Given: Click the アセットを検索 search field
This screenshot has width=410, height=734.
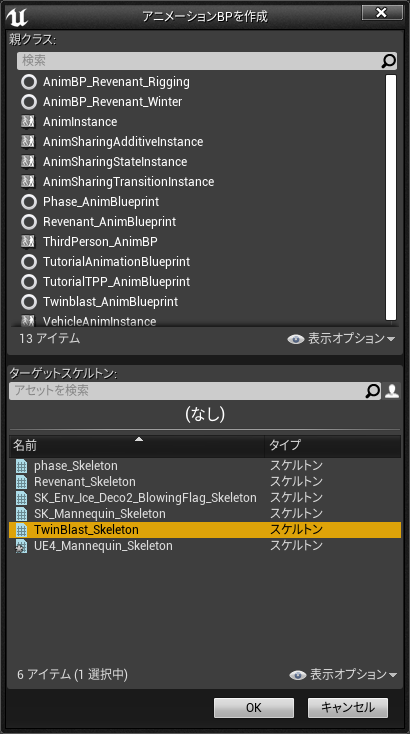Looking at the screenshot, I should pyautogui.click(x=187, y=391).
